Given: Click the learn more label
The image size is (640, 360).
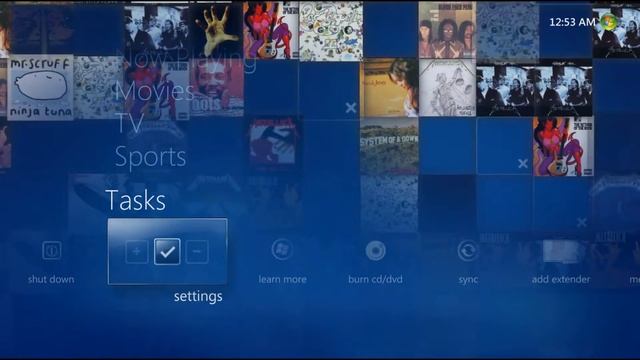Looking at the screenshot, I should pyautogui.click(x=282, y=280).
